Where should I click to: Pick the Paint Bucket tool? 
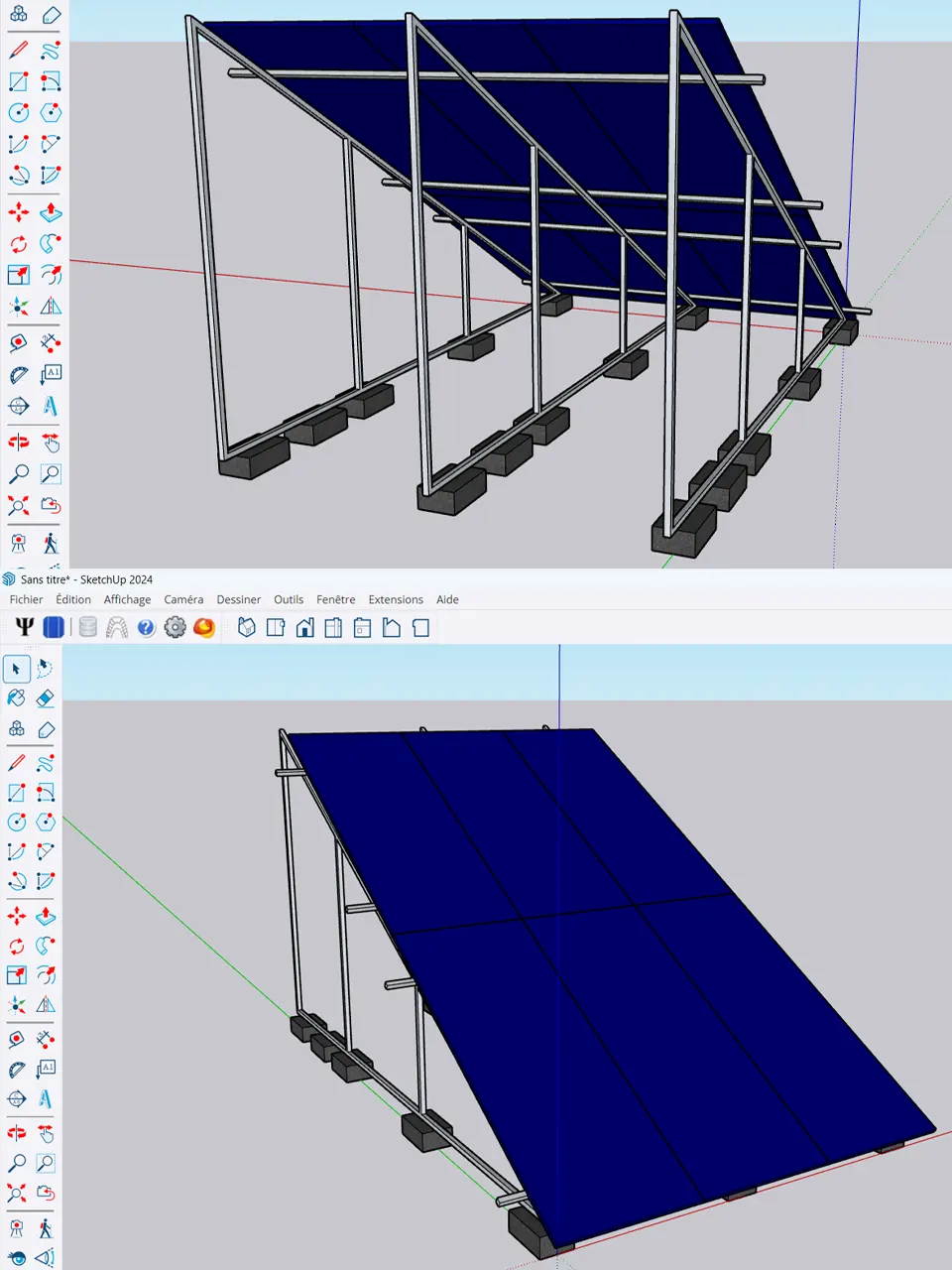coord(16,698)
